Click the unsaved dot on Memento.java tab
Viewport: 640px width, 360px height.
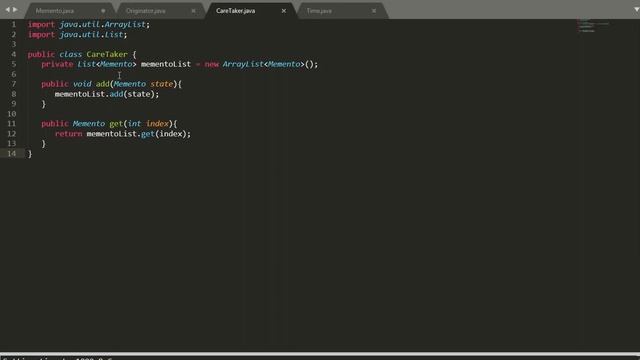coord(103,11)
